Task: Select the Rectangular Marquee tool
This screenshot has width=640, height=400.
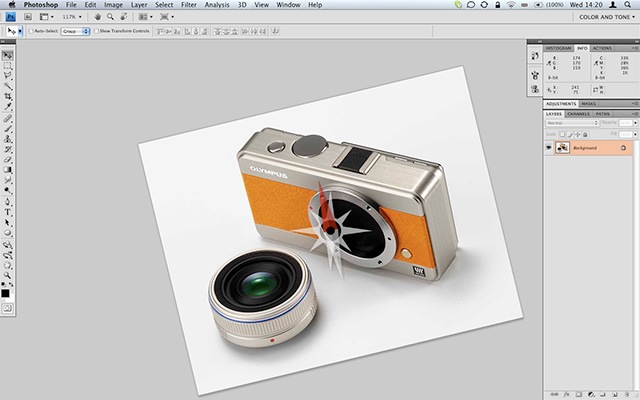Action: click(8, 66)
